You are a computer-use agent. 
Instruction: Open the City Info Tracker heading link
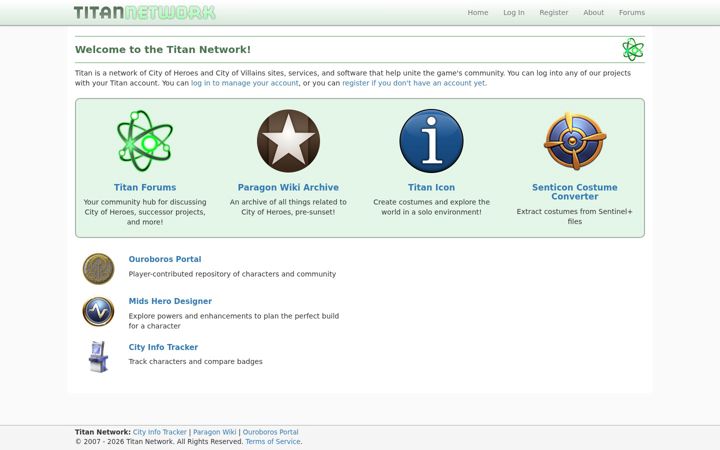point(163,347)
